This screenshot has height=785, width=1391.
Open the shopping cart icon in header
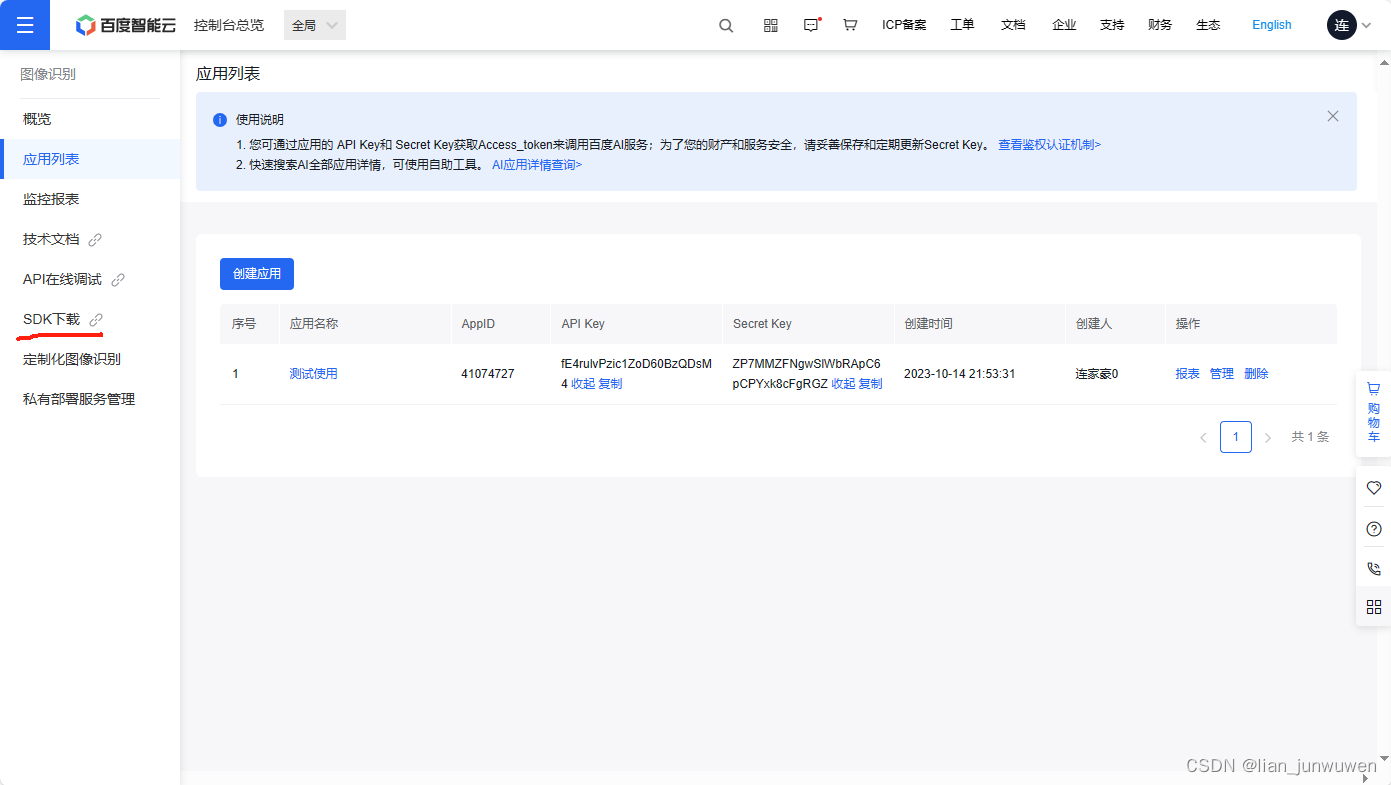tap(850, 25)
